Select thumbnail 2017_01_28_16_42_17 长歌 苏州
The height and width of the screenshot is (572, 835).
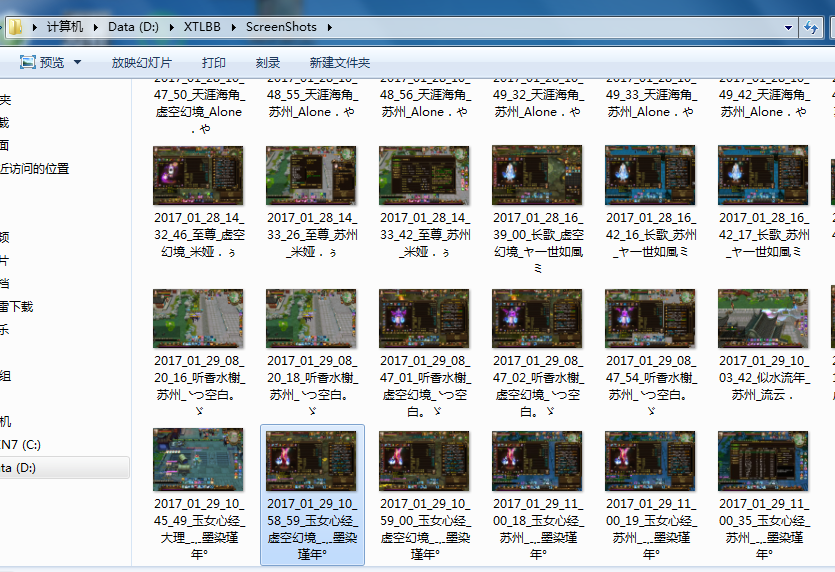763,175
